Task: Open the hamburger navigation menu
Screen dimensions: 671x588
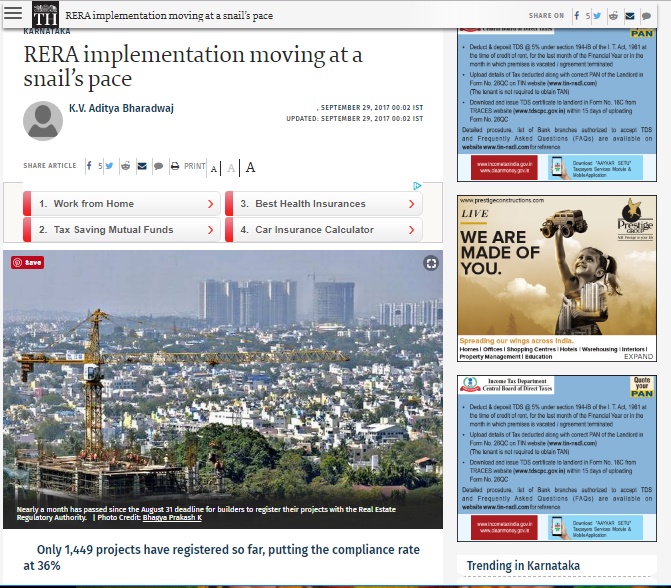Action: [13, 13]
